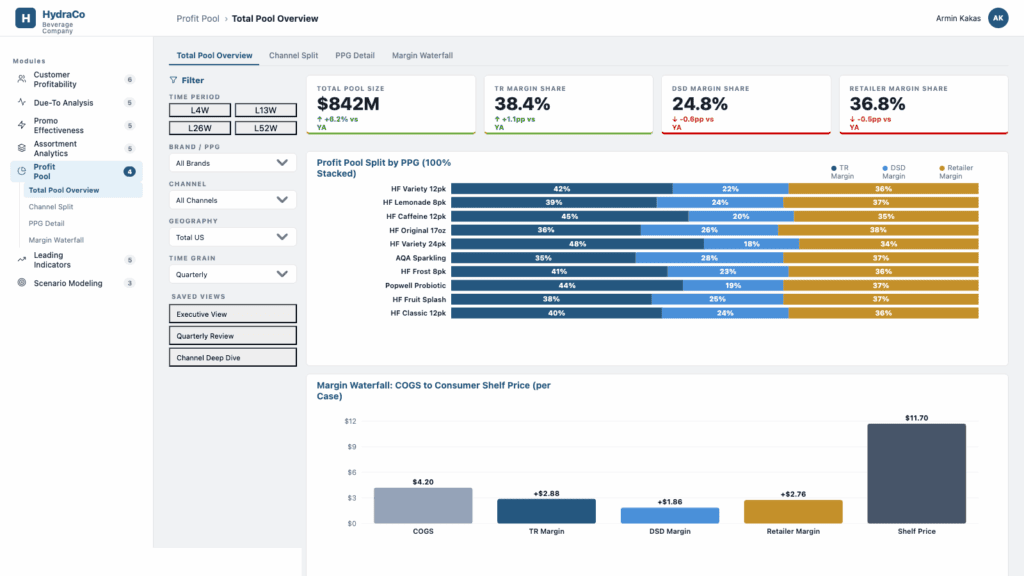1024x576 pixels.
Task: Select the L4W time period
Action: point(200,110)
